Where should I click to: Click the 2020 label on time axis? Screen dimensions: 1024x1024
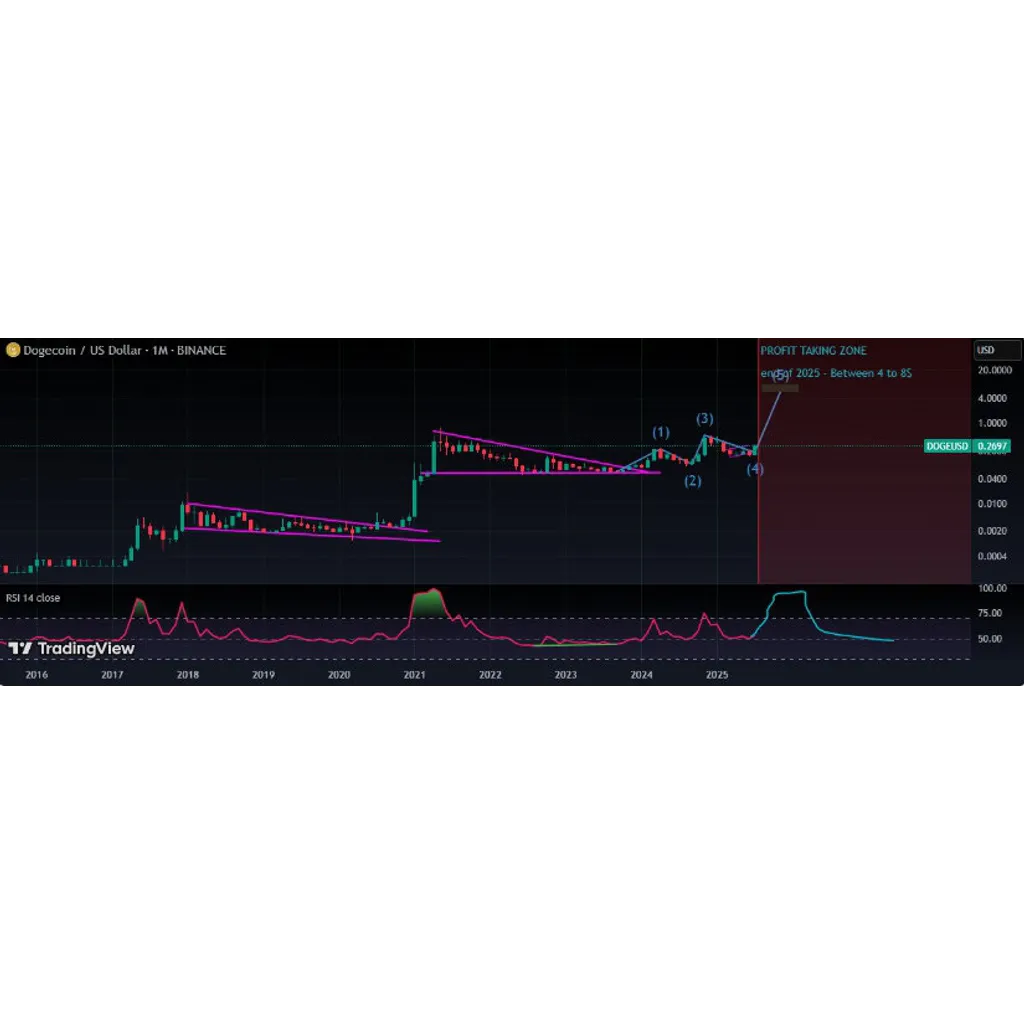point(339,675)
